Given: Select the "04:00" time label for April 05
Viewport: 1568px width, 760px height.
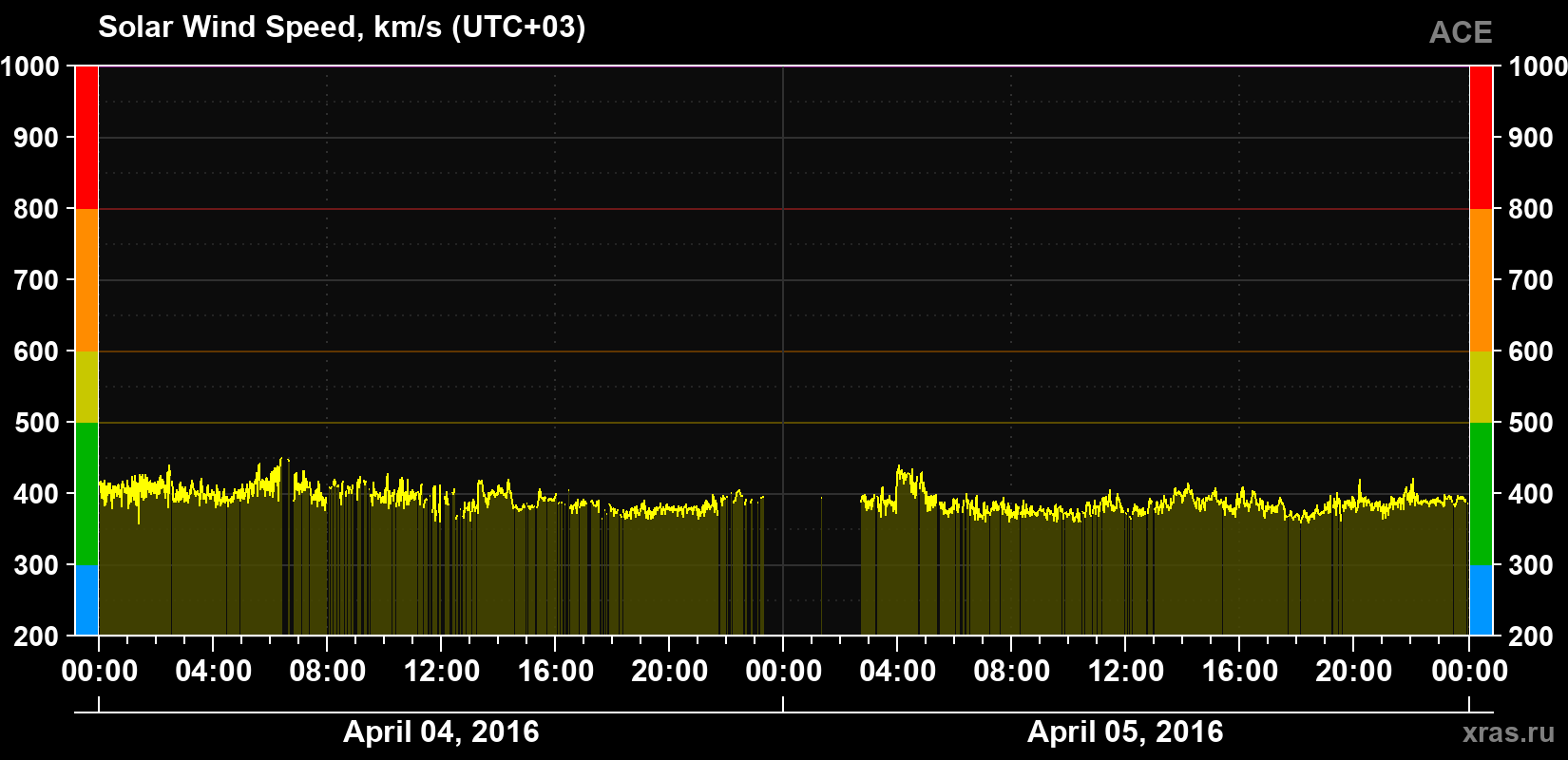Looking at the screenshot, I should pyautogui.click(x=898, y=672).
